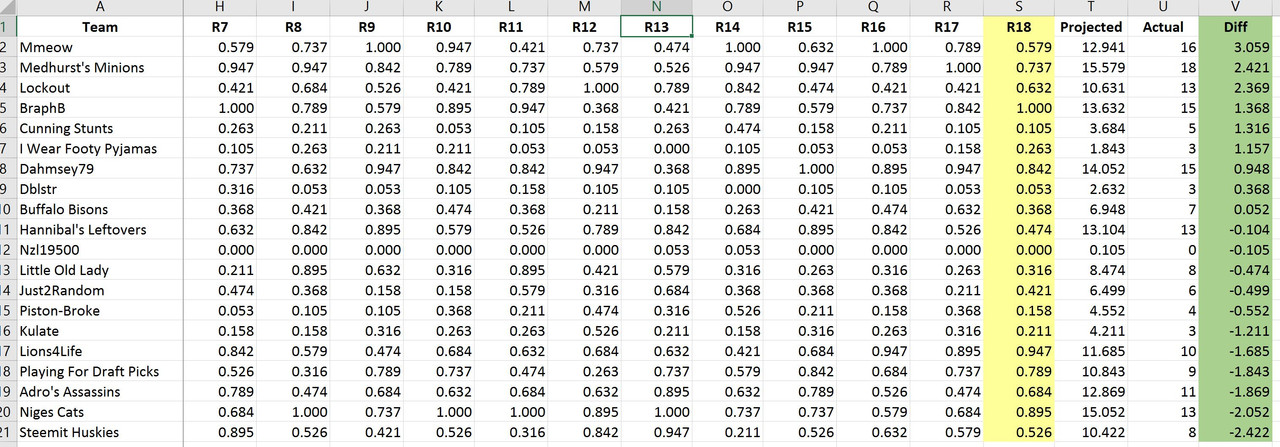Click the R13 header cell
This screenshot has width=1280, height=447.
tap(656, 27)
